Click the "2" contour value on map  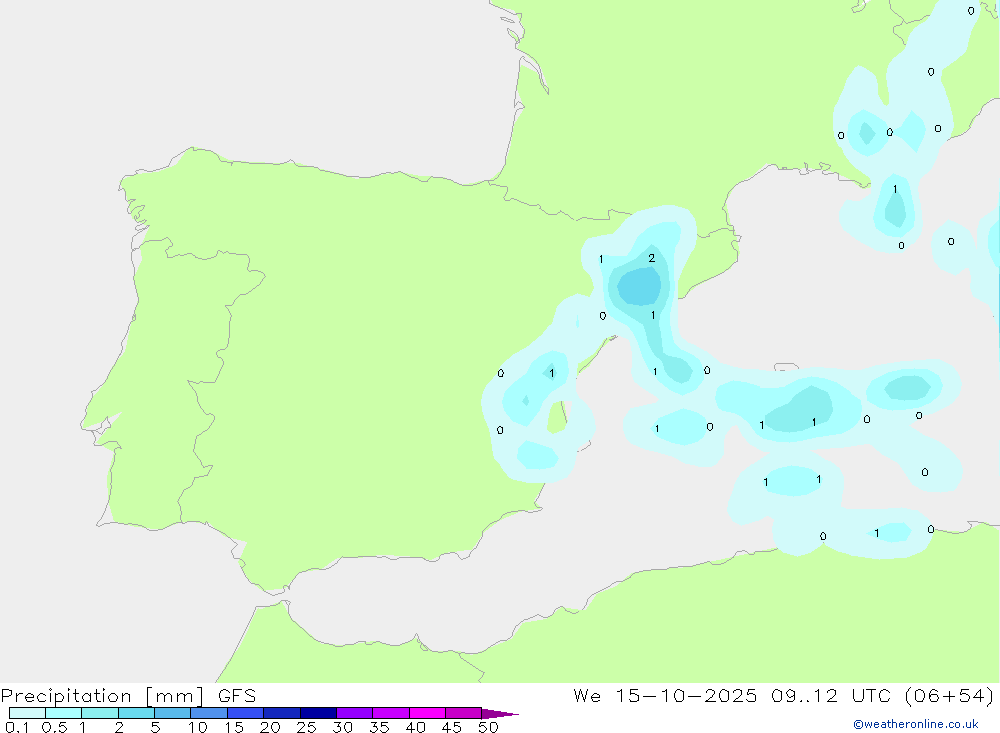(x=651, y=258)
